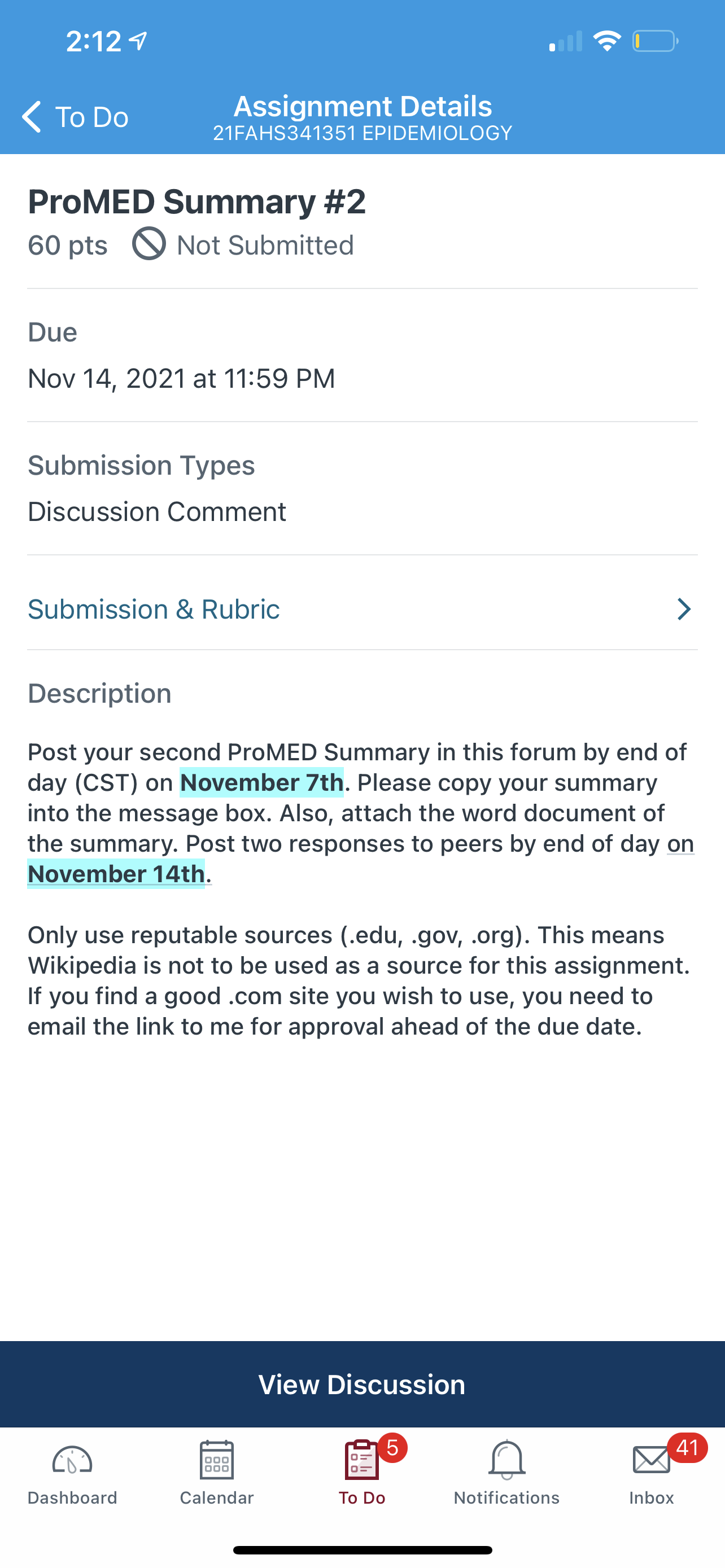Open the Inbox envelope icon

click(x=652, y=1460)
